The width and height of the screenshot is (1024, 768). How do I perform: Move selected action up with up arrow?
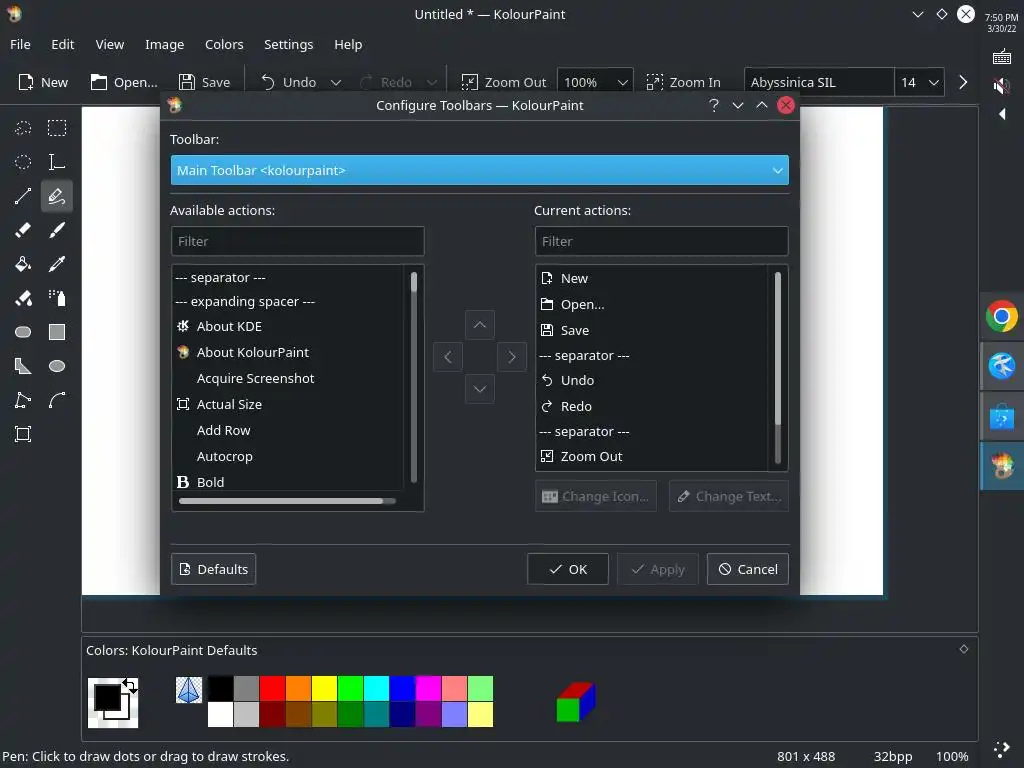tap(479, 325)
